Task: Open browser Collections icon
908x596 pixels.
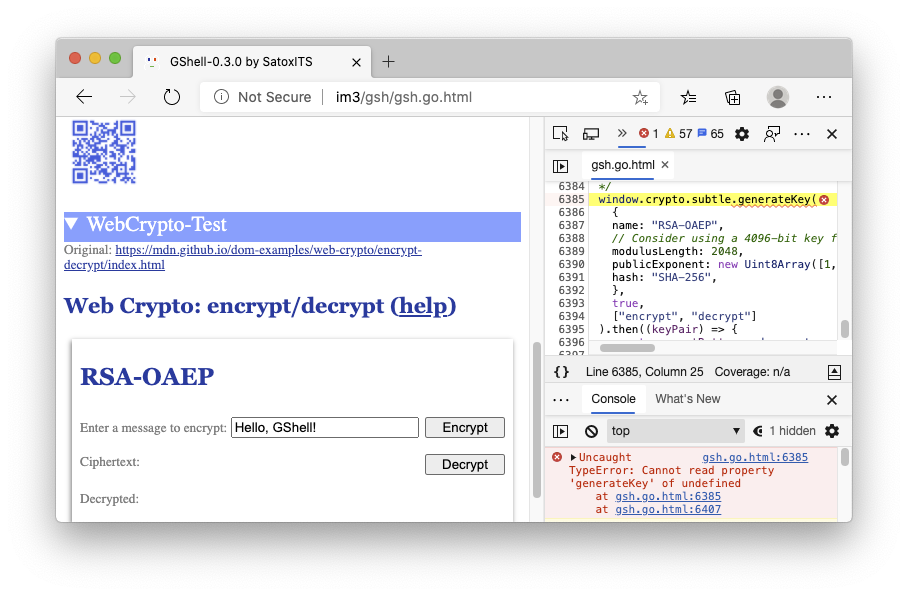Action: coord(733,97)
